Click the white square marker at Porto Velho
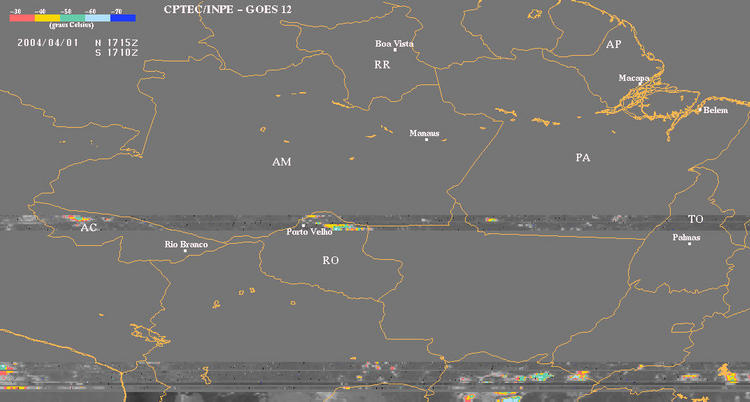 coord(303,225)
